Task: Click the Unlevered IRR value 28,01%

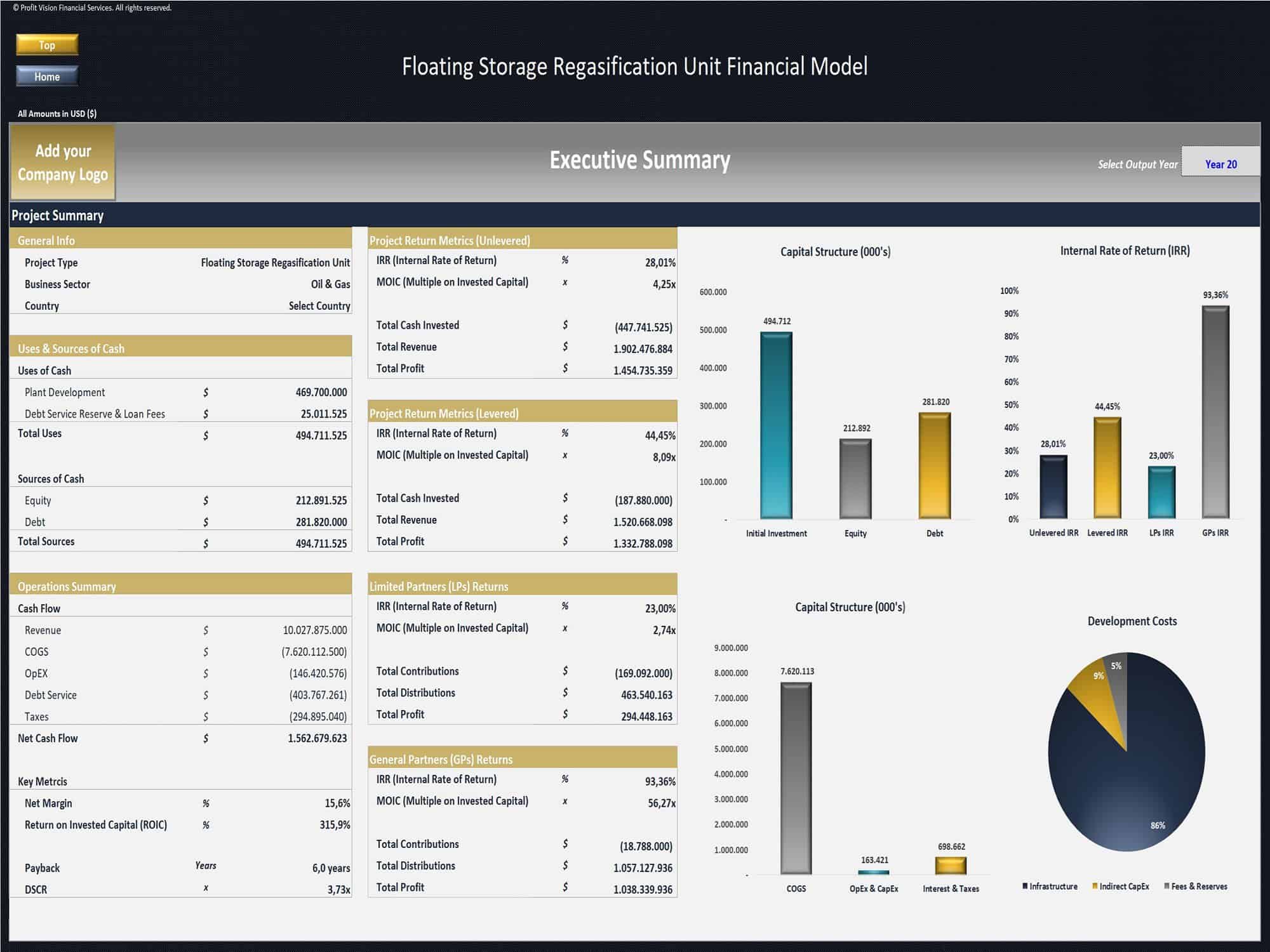Action: [660, 263]
